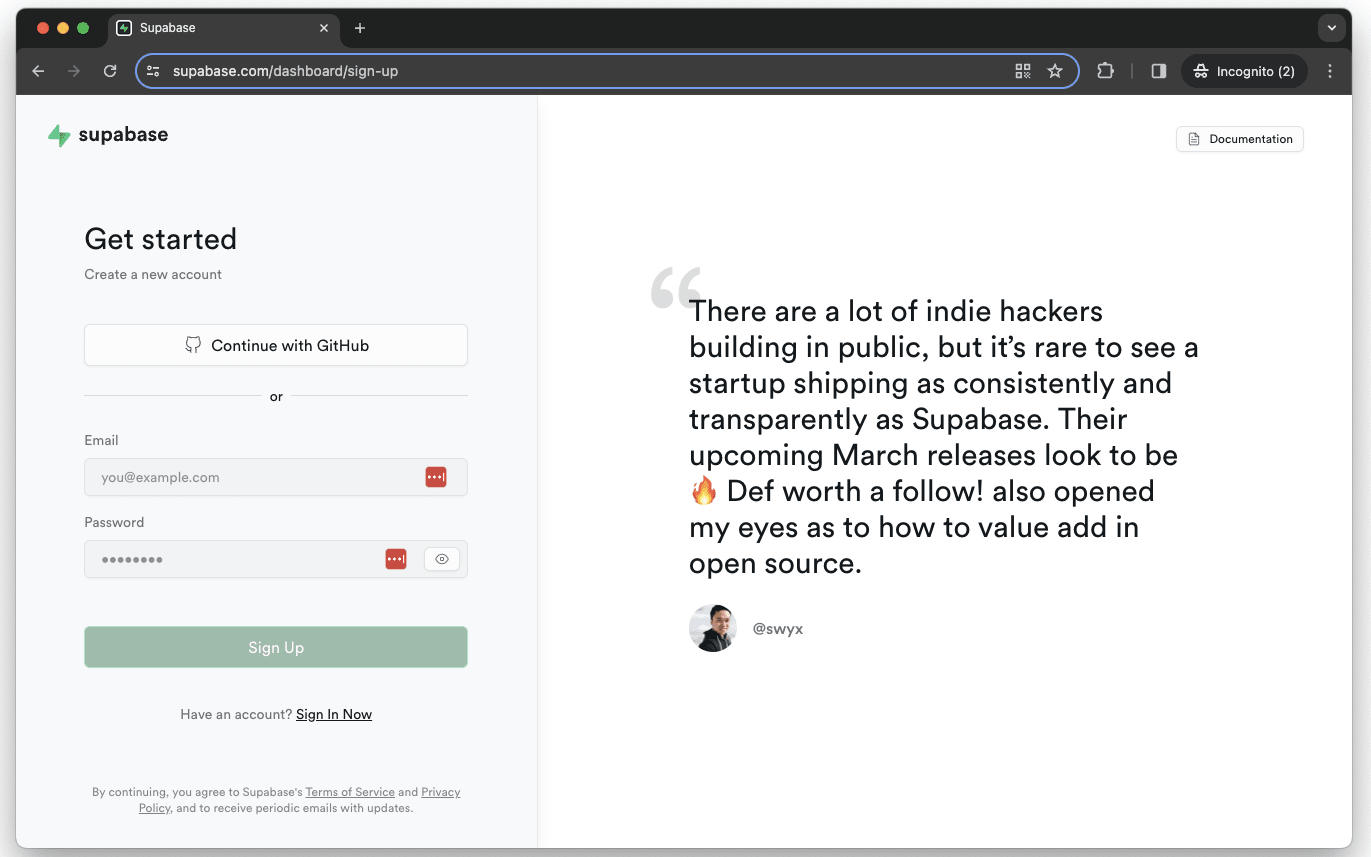Click the @swyx handle text
Screen dimensions: 1371x857
coord(778,629)
